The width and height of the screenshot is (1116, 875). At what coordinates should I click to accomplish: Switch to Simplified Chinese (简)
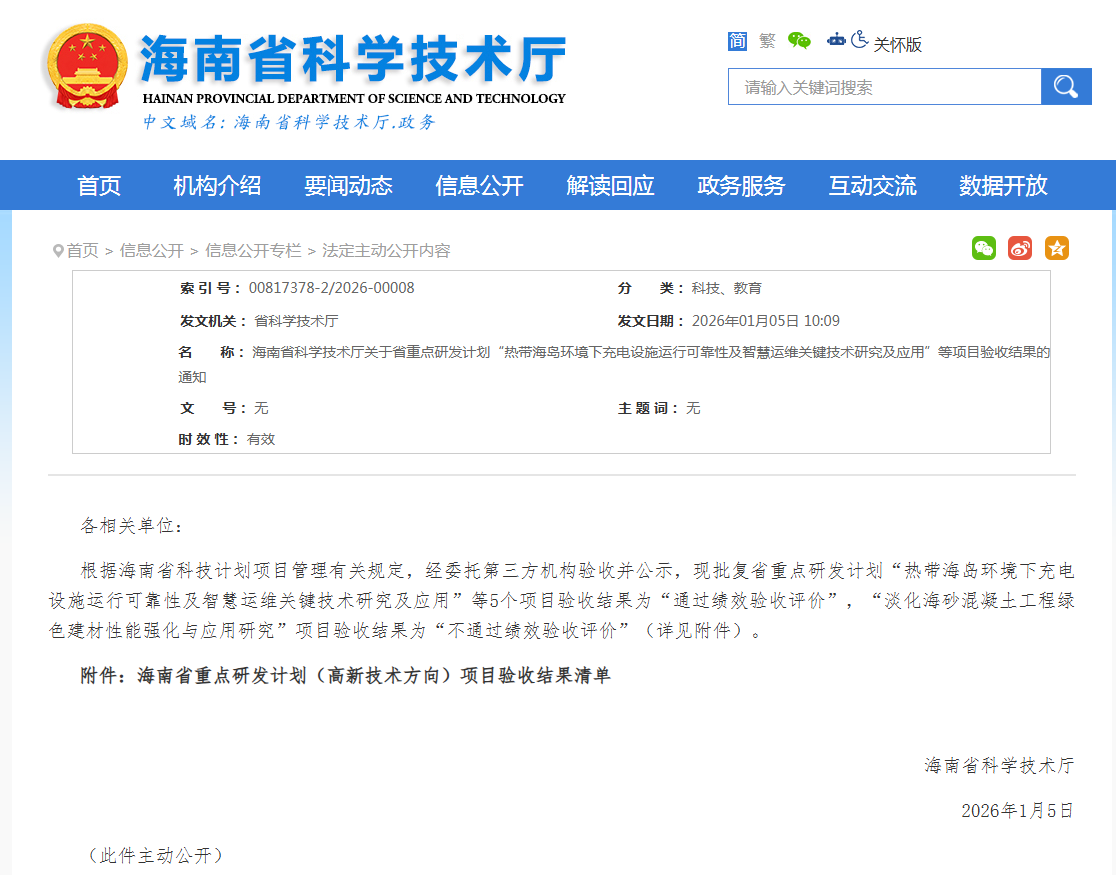[736, 41]
